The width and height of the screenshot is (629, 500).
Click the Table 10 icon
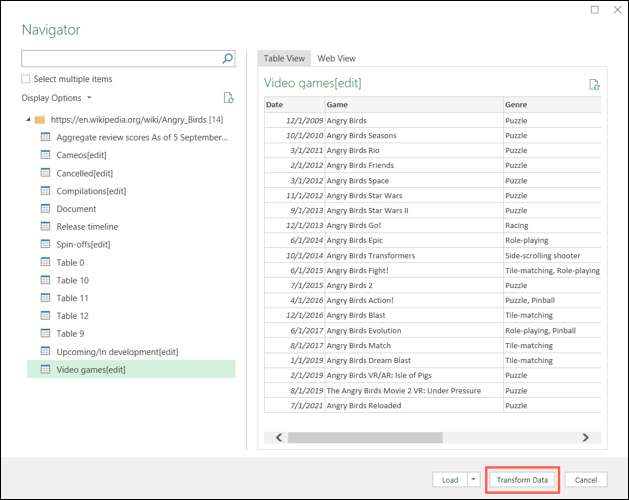(45, 280)
